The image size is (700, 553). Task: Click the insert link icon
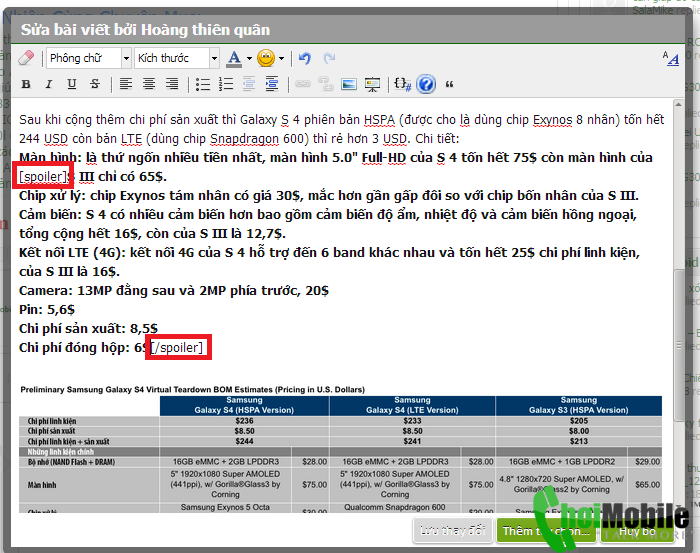[303, 84]
